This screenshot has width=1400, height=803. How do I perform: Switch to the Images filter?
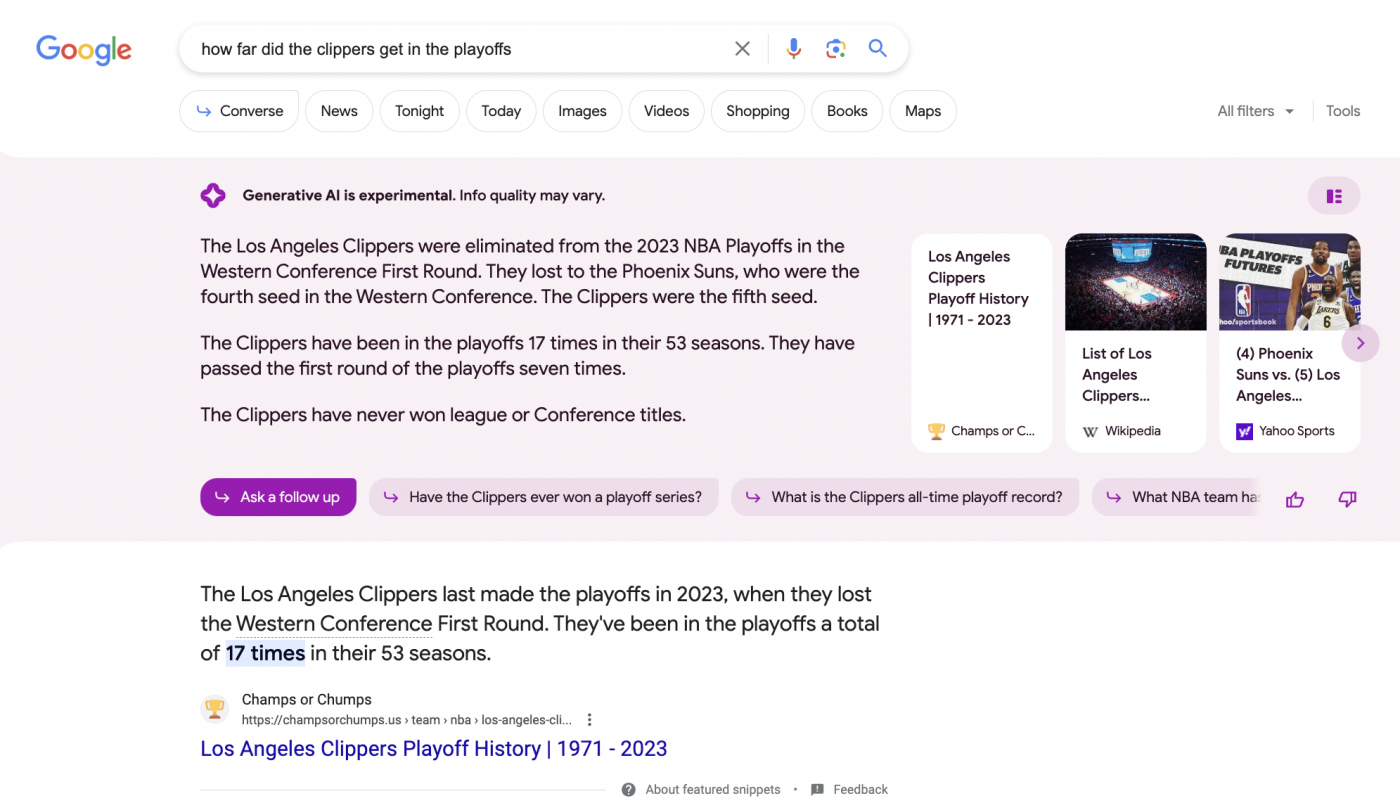click(582, 111)
